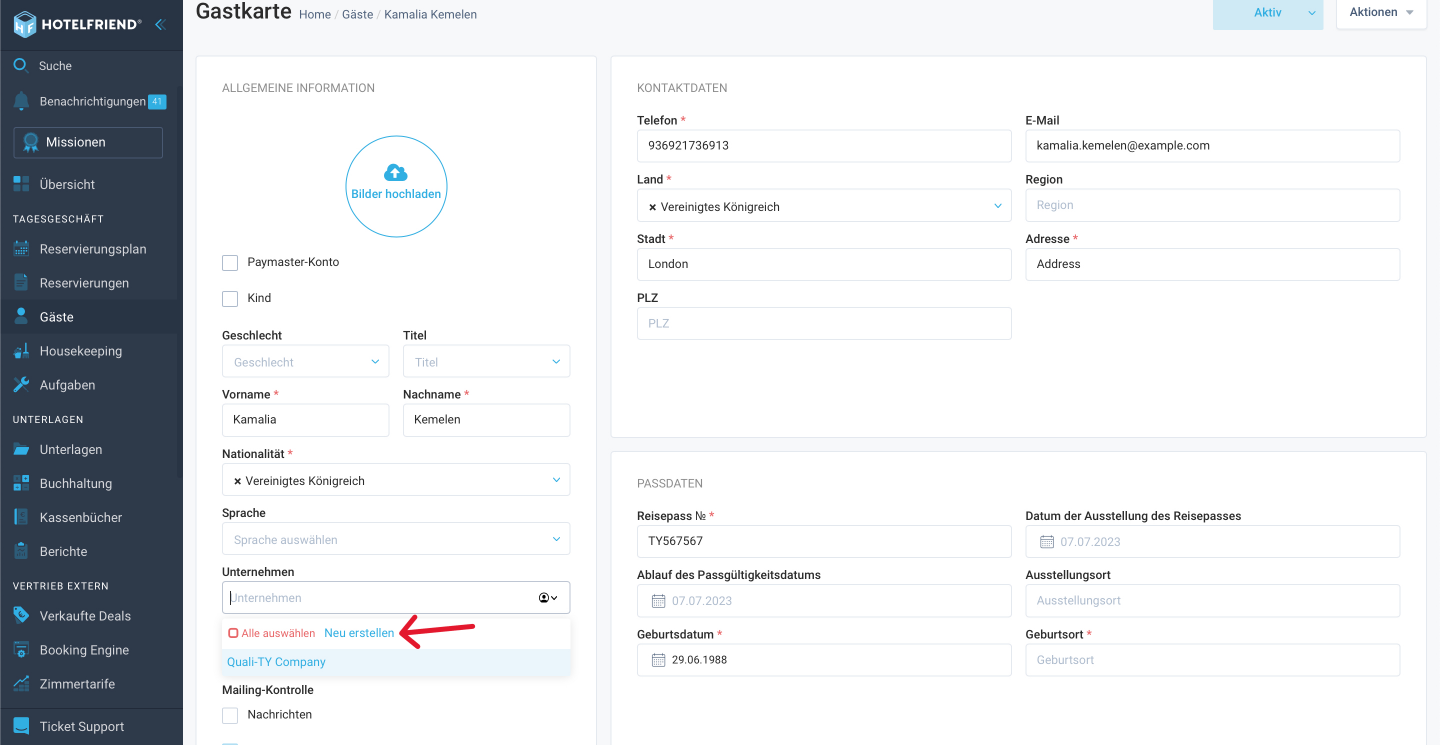Screen dimensions: 1440x745
Task: Click the Unterlagen folder icon
Action: [21, 450]
